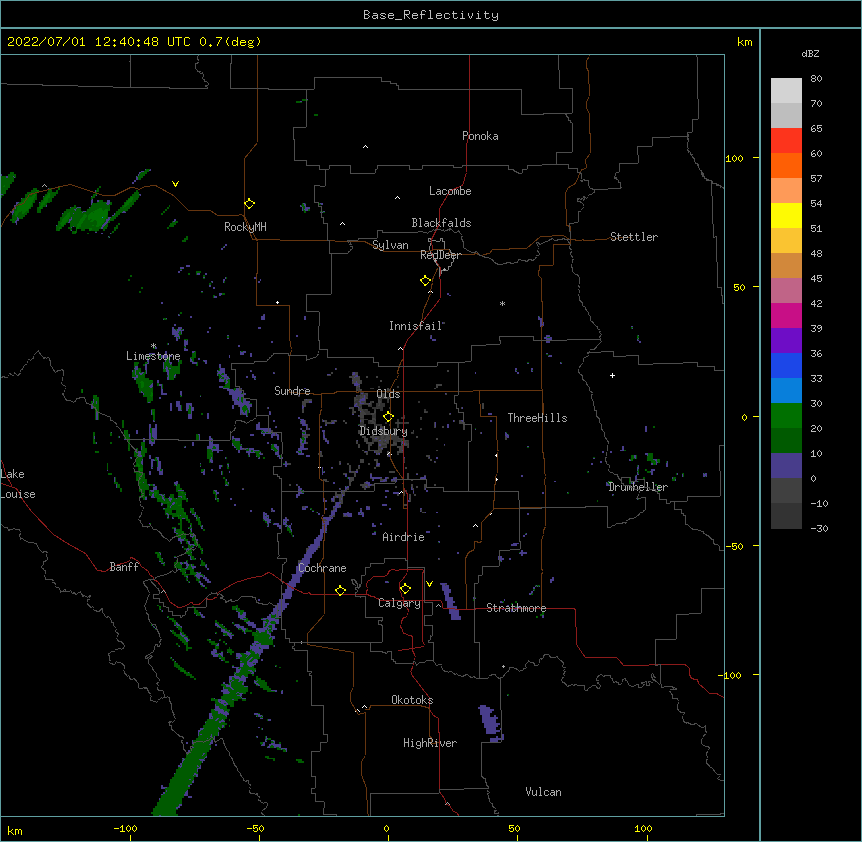The height and width of the screenshot is (842, 862).
Task: Click the Sylvan label on map
Action: click(x=390, y=245)
